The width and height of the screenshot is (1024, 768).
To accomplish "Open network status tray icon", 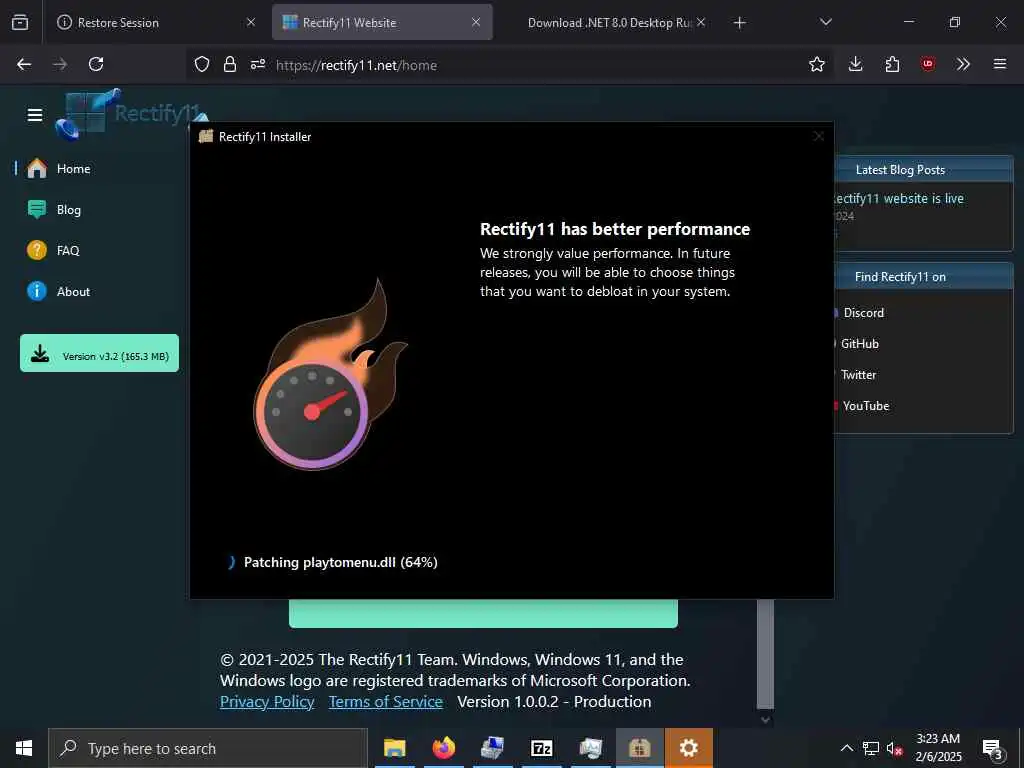I will click(871, 748).
